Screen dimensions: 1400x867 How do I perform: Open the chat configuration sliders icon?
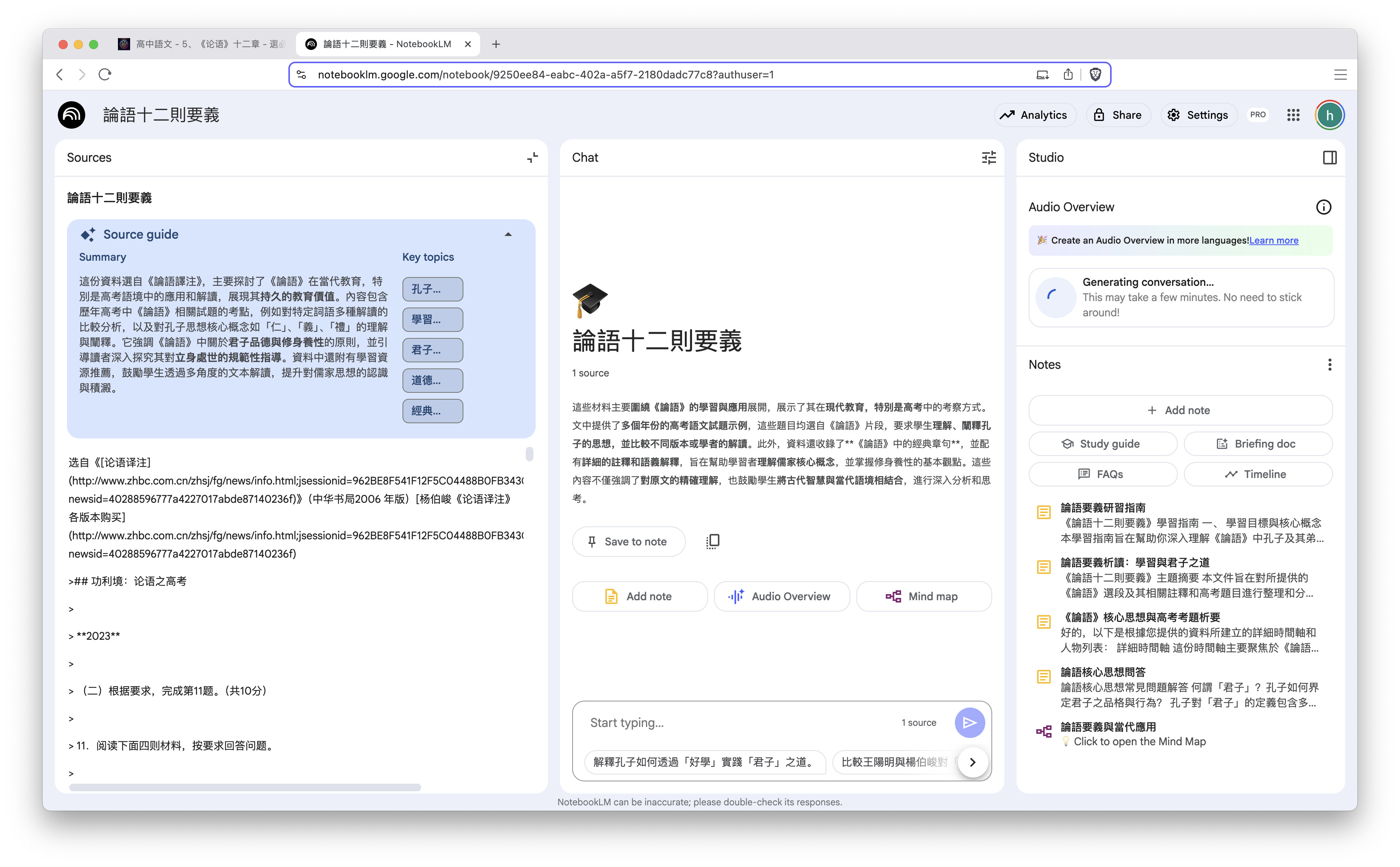988,157
